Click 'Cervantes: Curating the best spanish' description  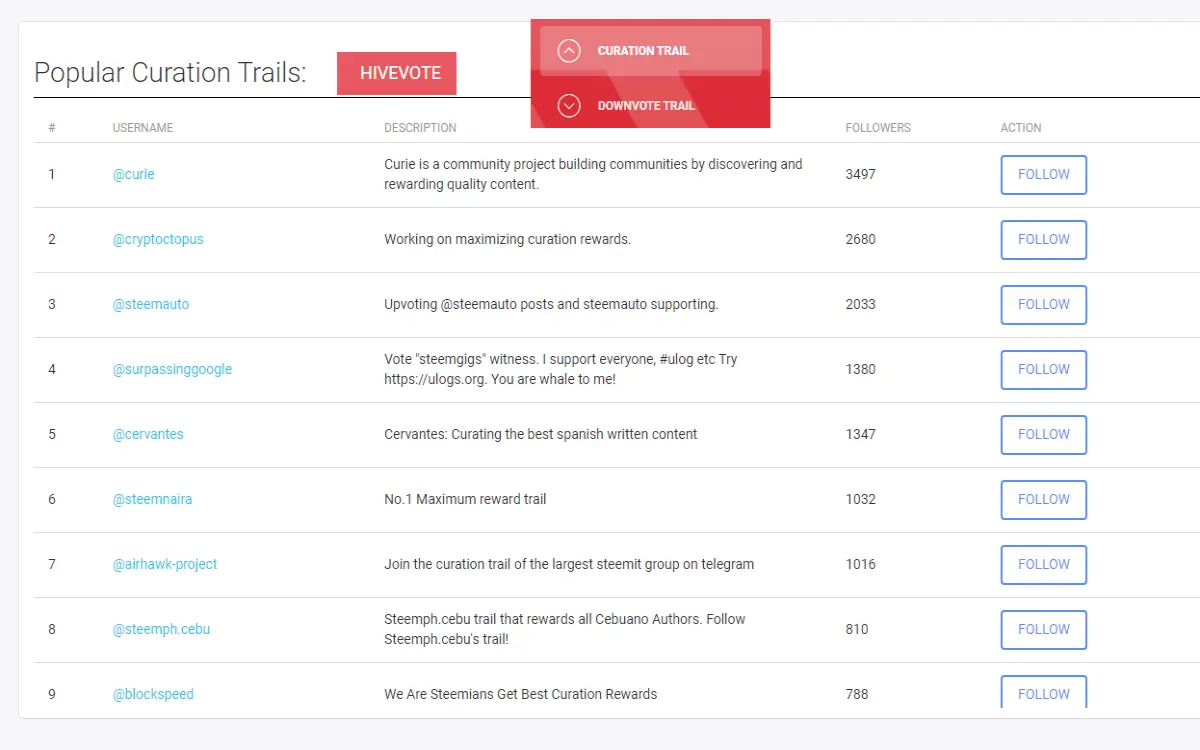[x=541, y=434]
